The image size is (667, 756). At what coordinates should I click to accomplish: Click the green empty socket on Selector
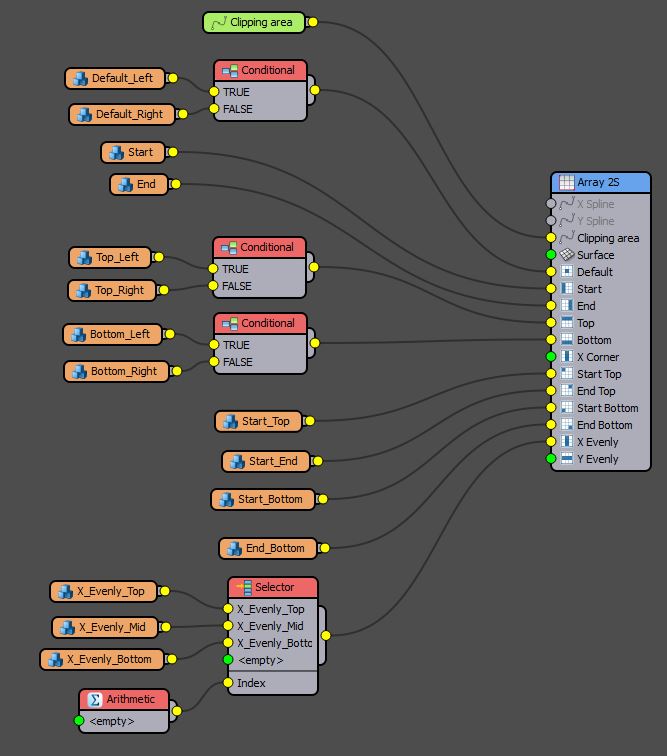(x=228, y=660)
